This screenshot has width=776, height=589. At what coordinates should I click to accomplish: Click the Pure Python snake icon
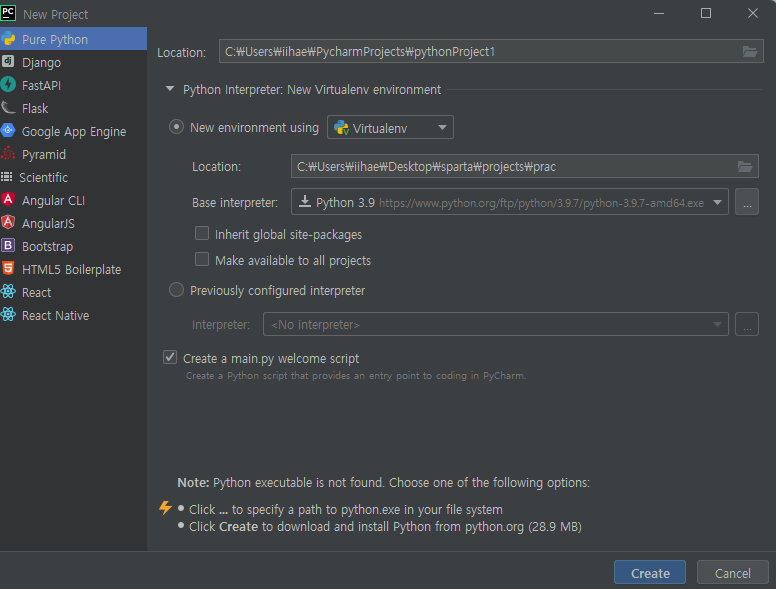pos(8,39)
